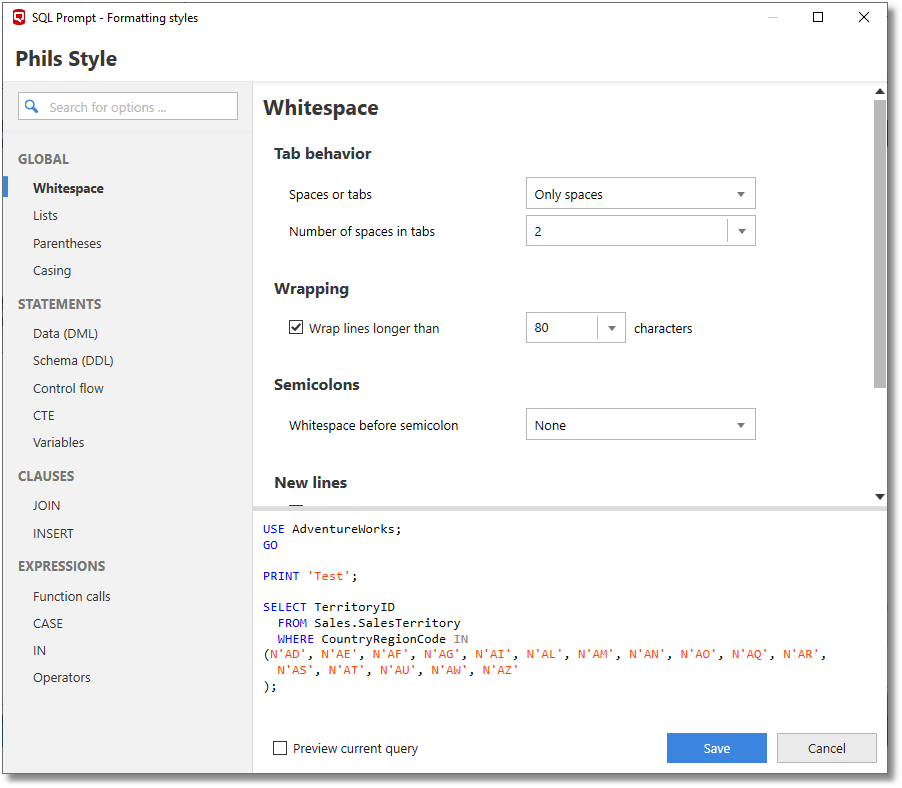
Task: Open the IN expression options
Action: tap(39, 651)
